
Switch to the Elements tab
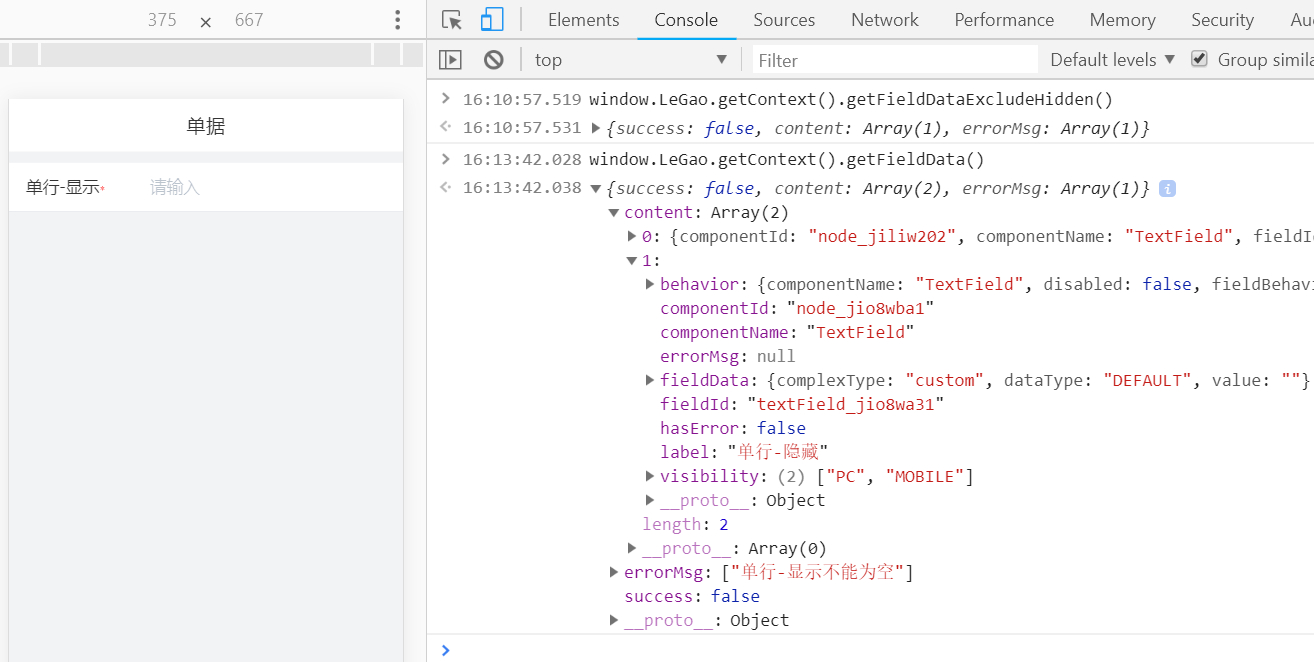(583, 20)
